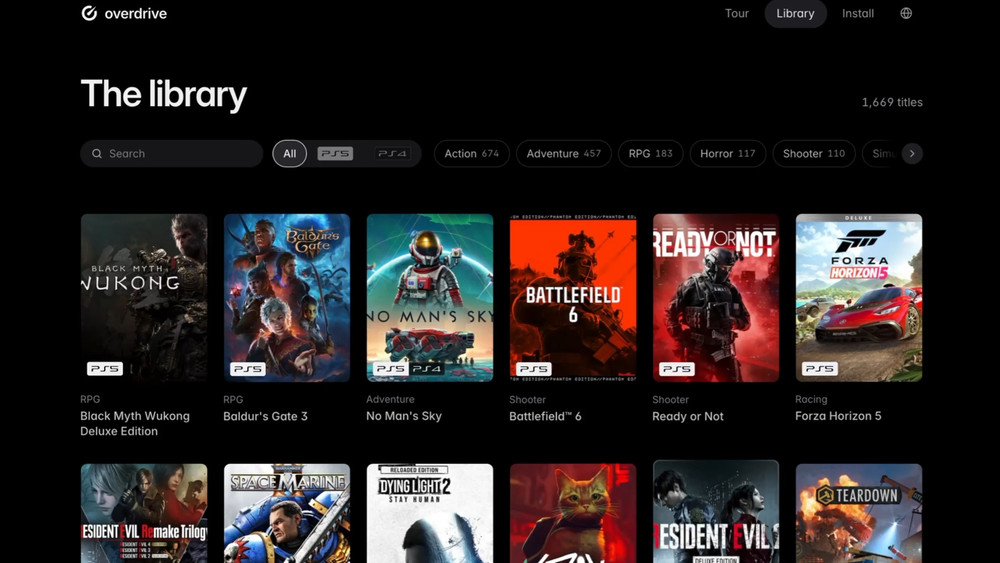
Task: Click title text 'Battlefield™ 6'
Action: 545,416
